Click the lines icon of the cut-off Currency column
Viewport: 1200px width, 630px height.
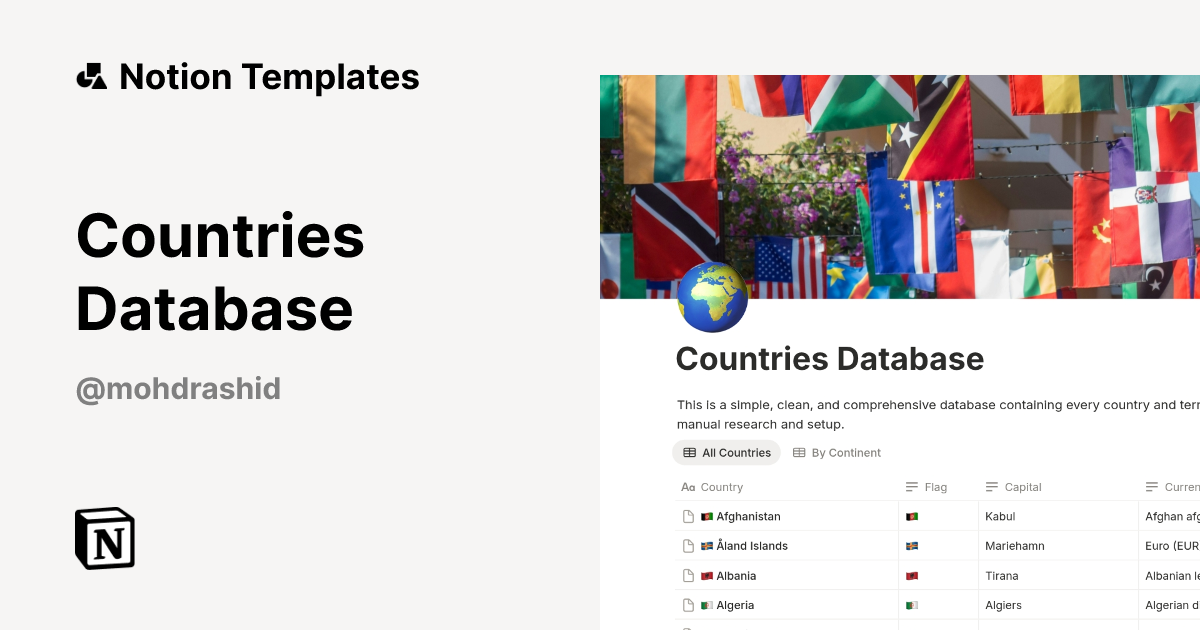coord(1152,487)
